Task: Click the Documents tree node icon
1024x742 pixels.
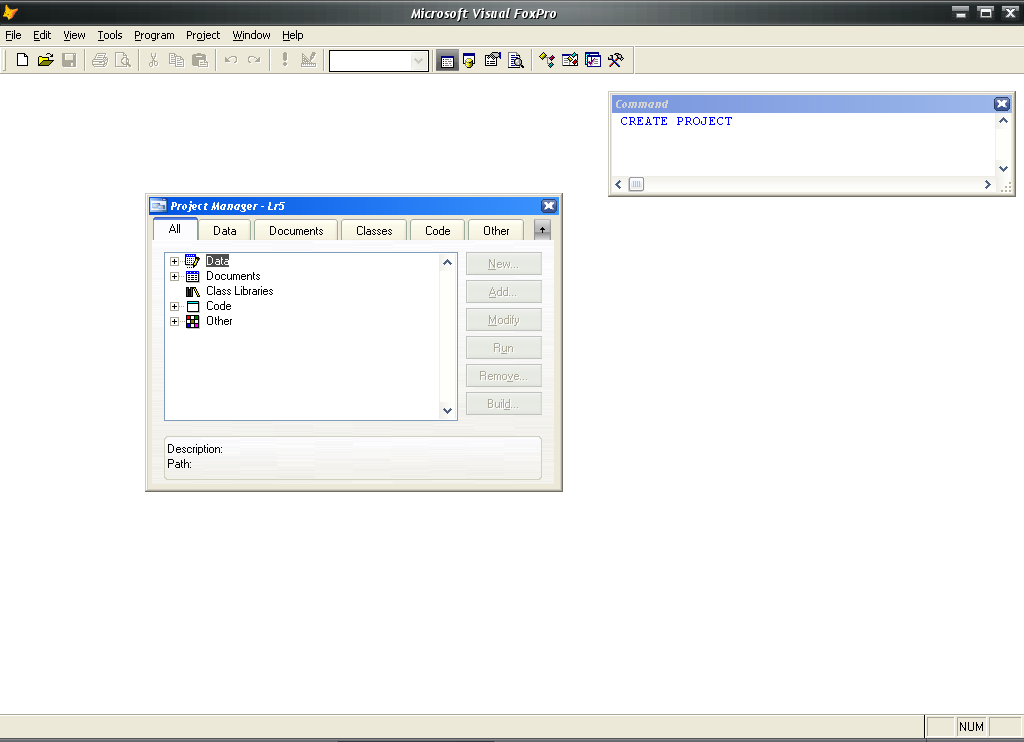Action: pyautogui.click(x=193, y=276)
